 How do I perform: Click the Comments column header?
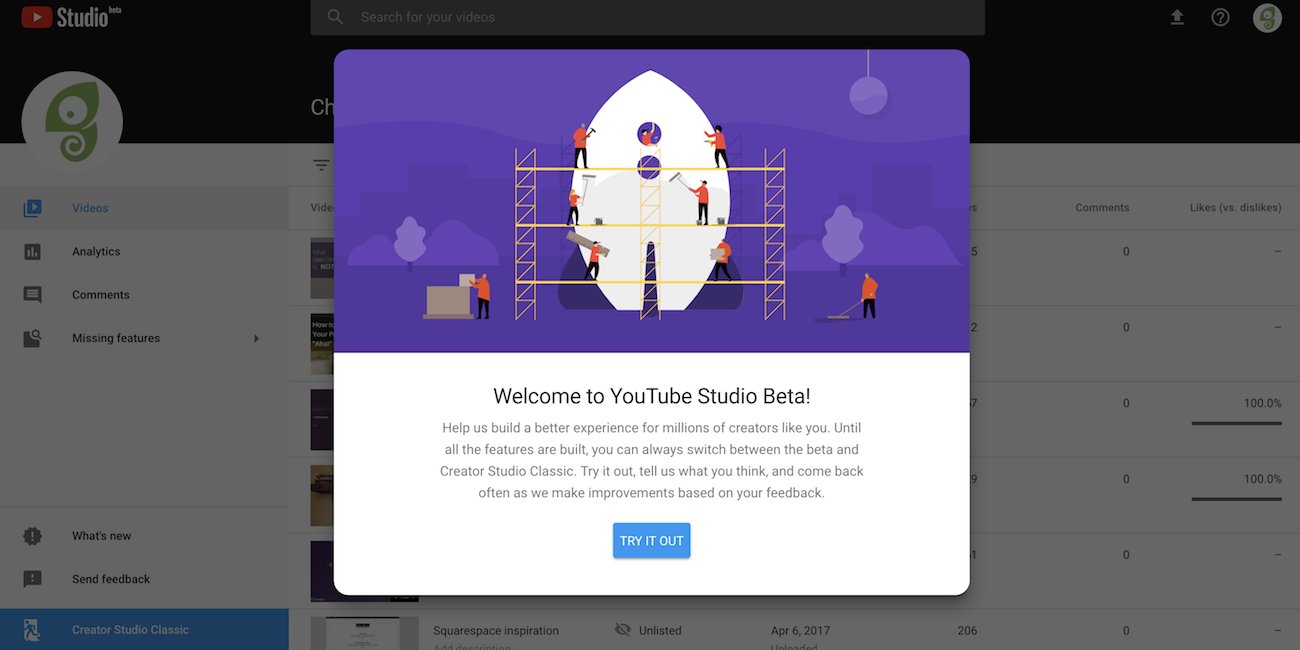coord(1102,208)
